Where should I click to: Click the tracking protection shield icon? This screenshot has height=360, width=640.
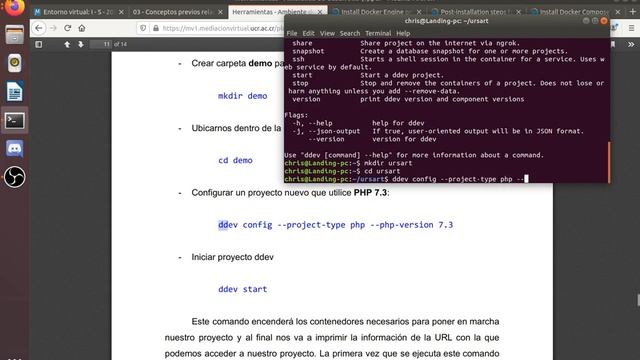[x=143, y=28]
